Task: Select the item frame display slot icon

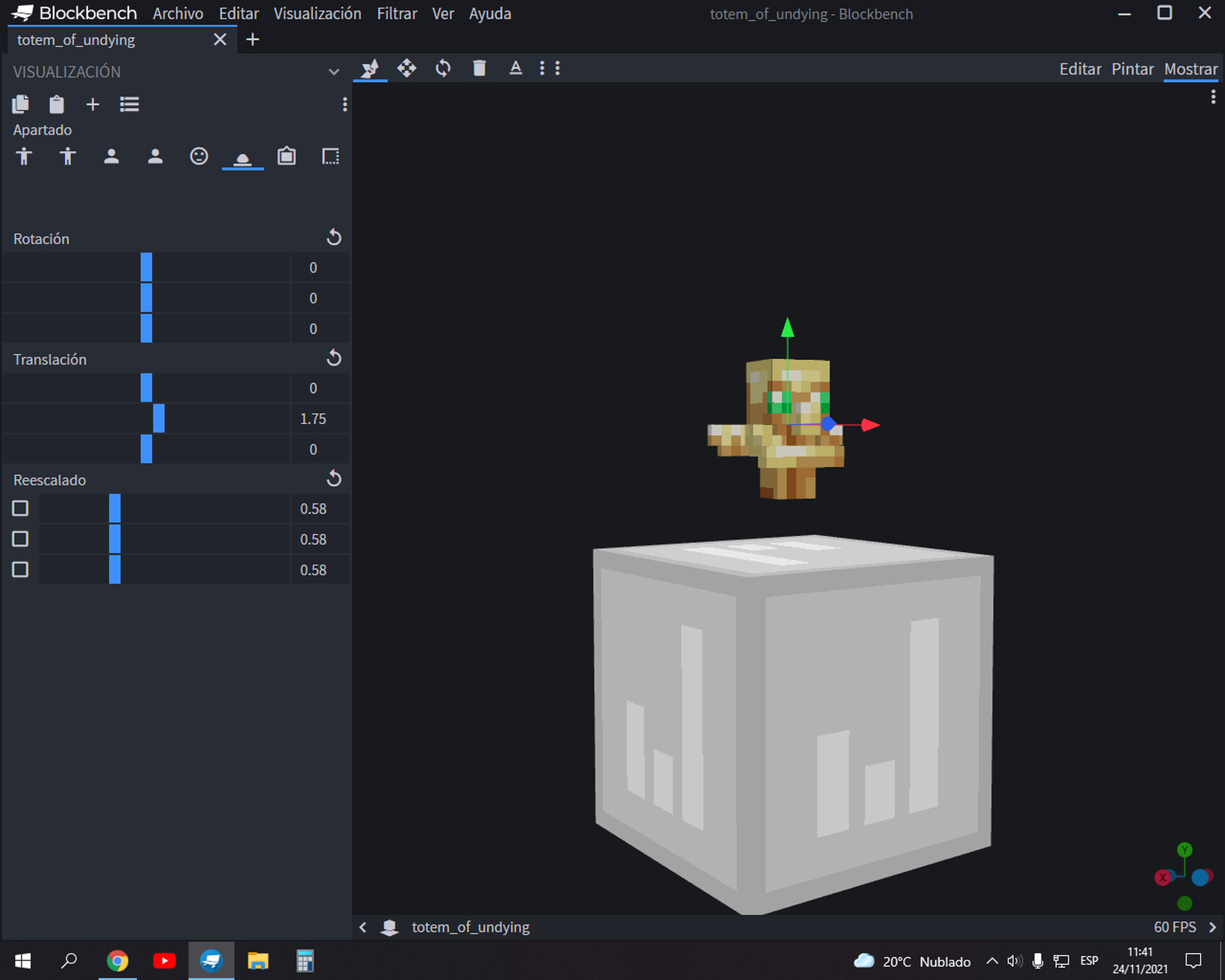Action: (286, 156)
